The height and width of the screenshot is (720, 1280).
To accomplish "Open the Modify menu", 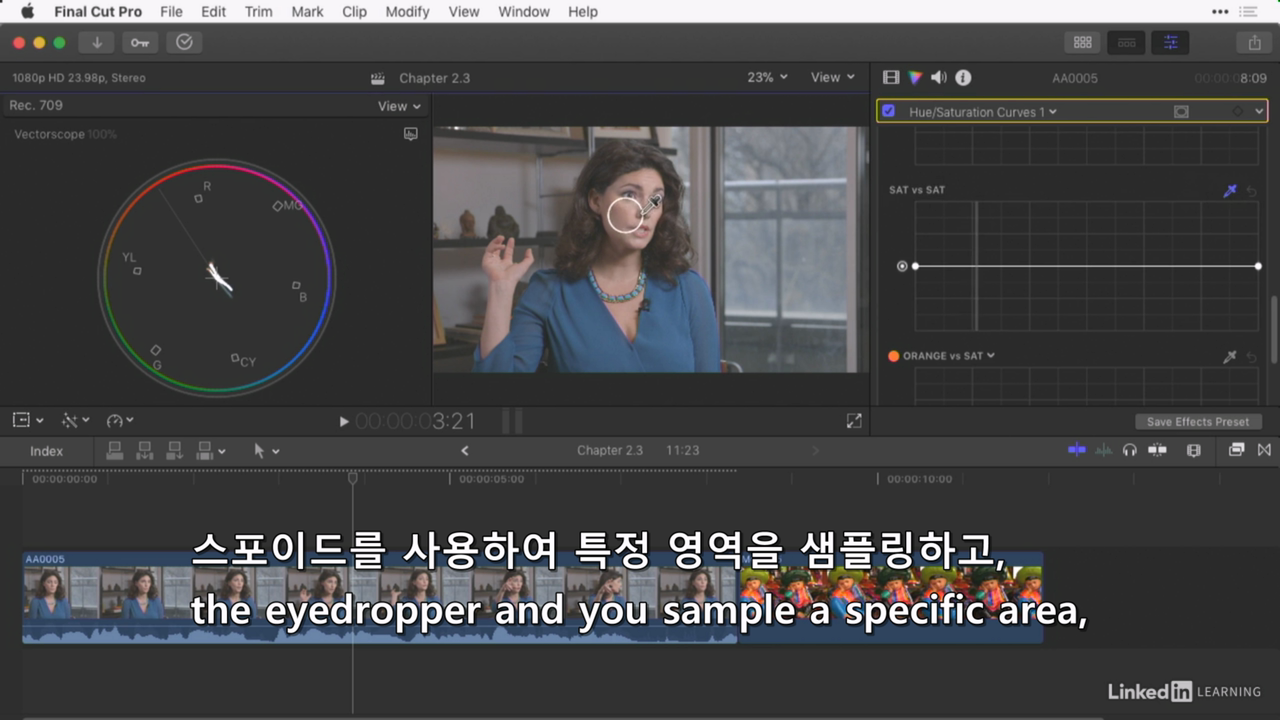I will coord(407,12).
